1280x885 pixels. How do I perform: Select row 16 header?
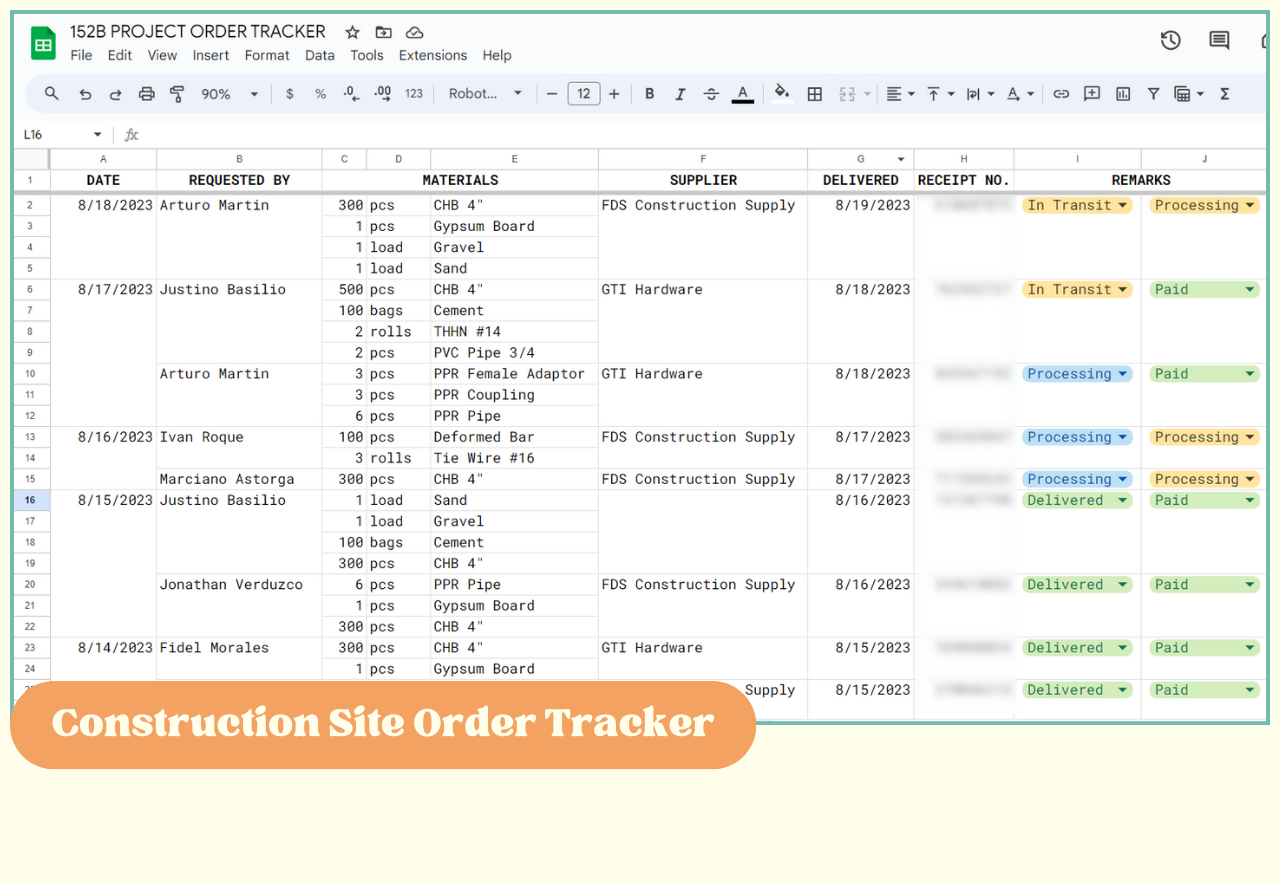pos(31,501)
